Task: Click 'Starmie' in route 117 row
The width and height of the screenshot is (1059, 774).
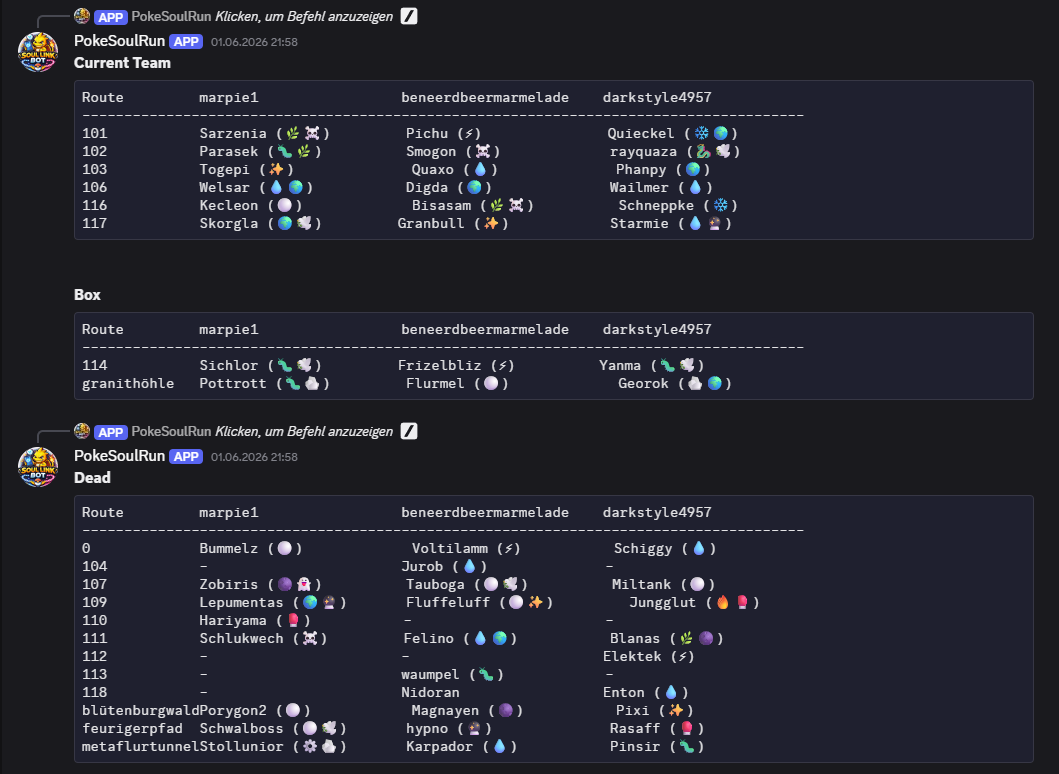Action: [640, 224]
